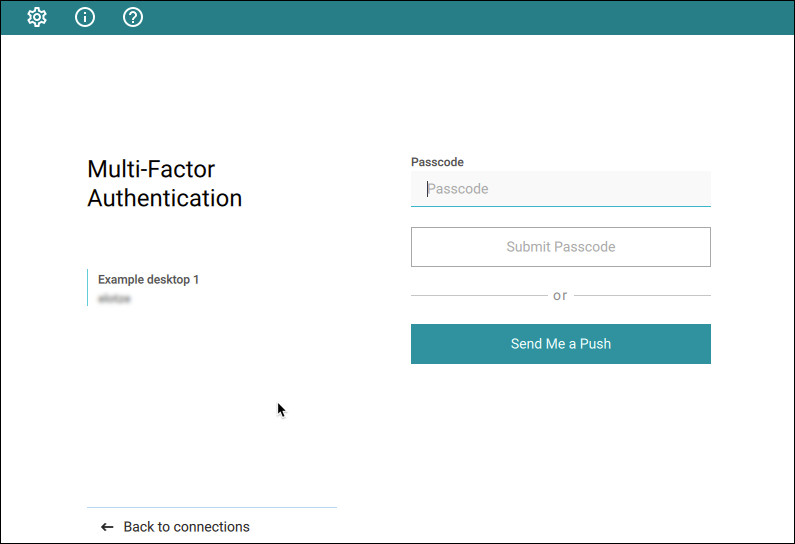This screenshot has height=544, width=795.
Task: Go back via Back to connections link
Action: pyautogui.click(x=187, y=527)
